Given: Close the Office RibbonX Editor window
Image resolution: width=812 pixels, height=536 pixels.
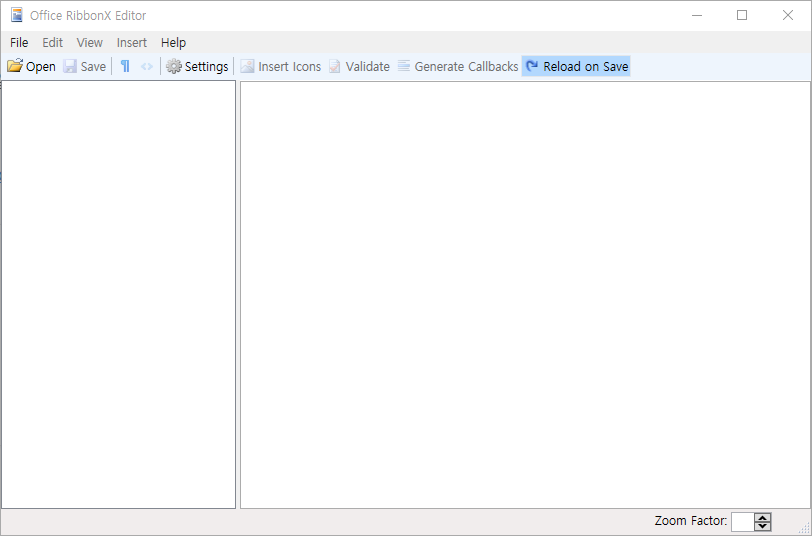Looking at the screenshot, I should (788, 16).
